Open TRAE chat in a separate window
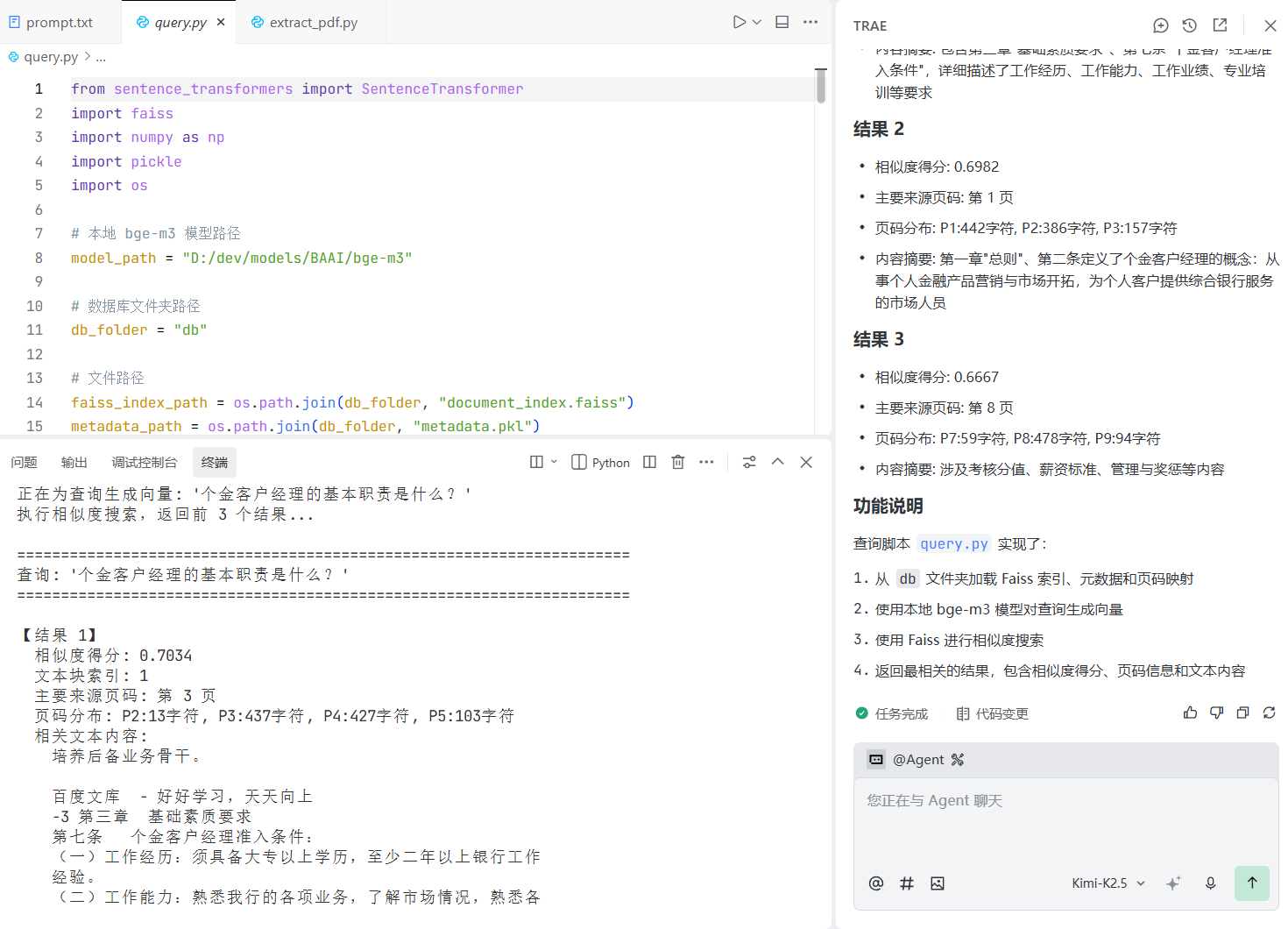Screen dimensions: 1288x929 tap(1220, 25)
